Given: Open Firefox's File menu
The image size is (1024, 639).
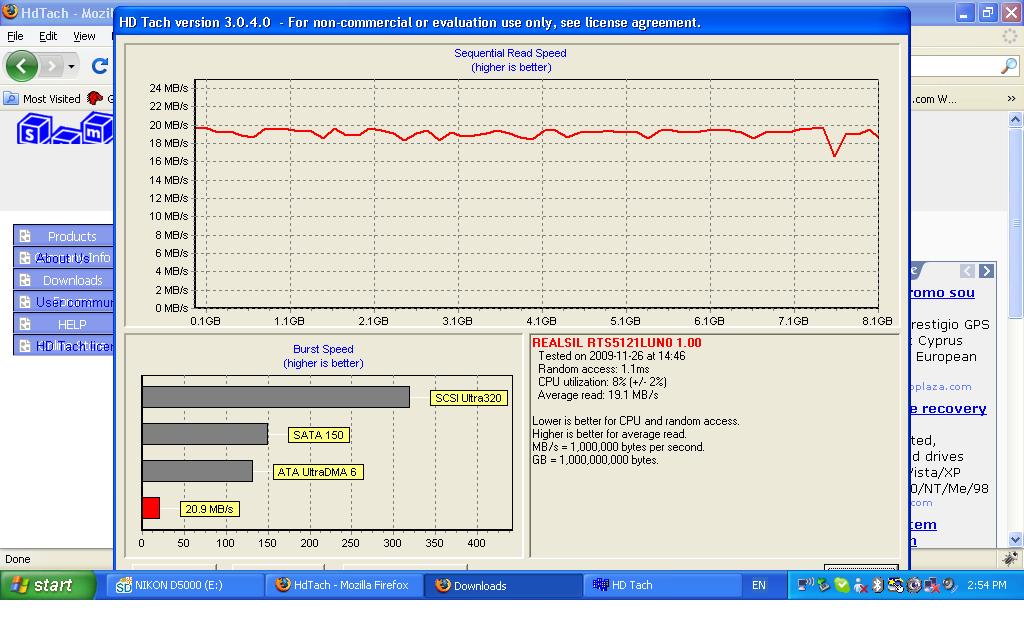Looking at the screenshot, I should click(15, 36).
